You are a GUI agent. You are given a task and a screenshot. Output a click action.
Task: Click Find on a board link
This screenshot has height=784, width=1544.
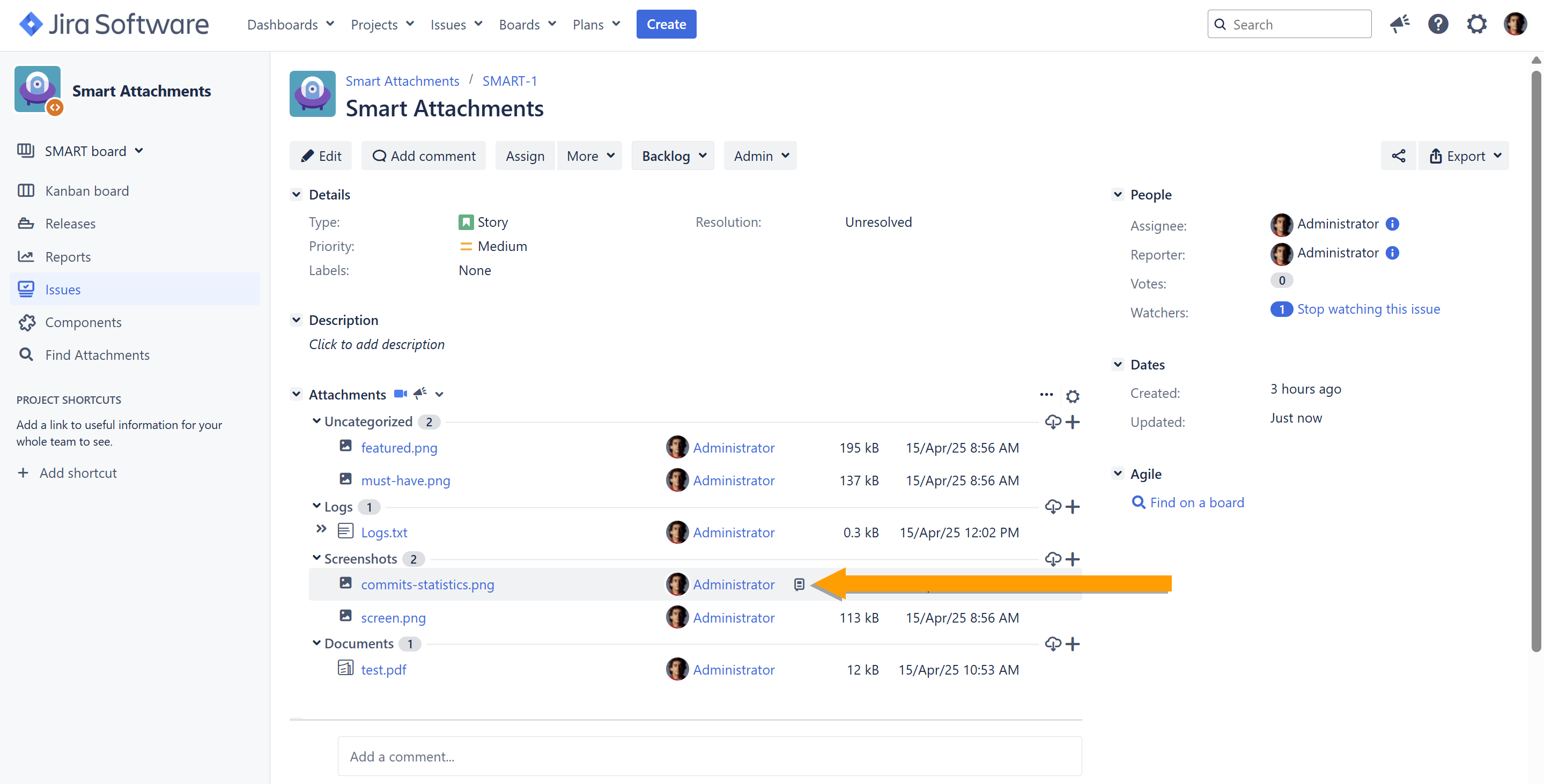click(x=1197, y=502)
